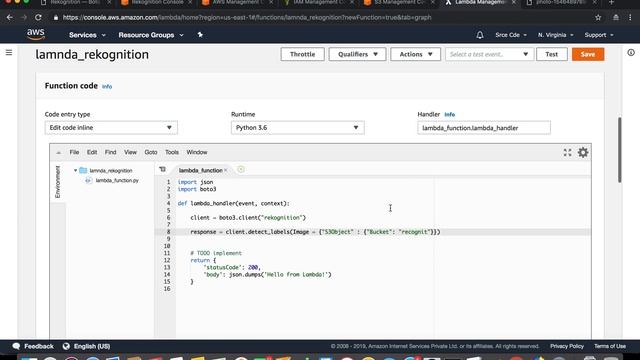Select lambda_function.py in file tree
The image size is (640, 360).
pos(117,180)
